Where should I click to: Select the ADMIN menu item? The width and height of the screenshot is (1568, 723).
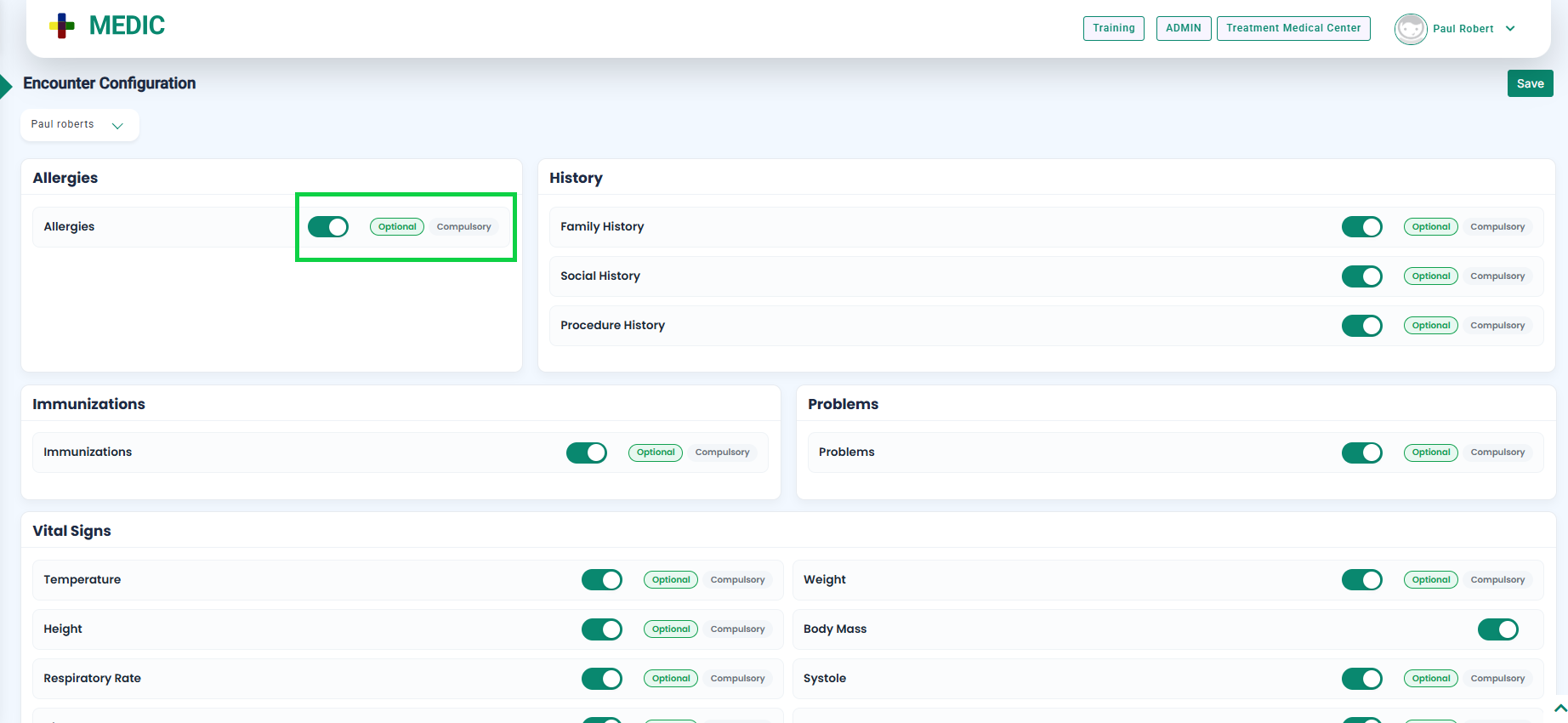[x=1183, y=28]
